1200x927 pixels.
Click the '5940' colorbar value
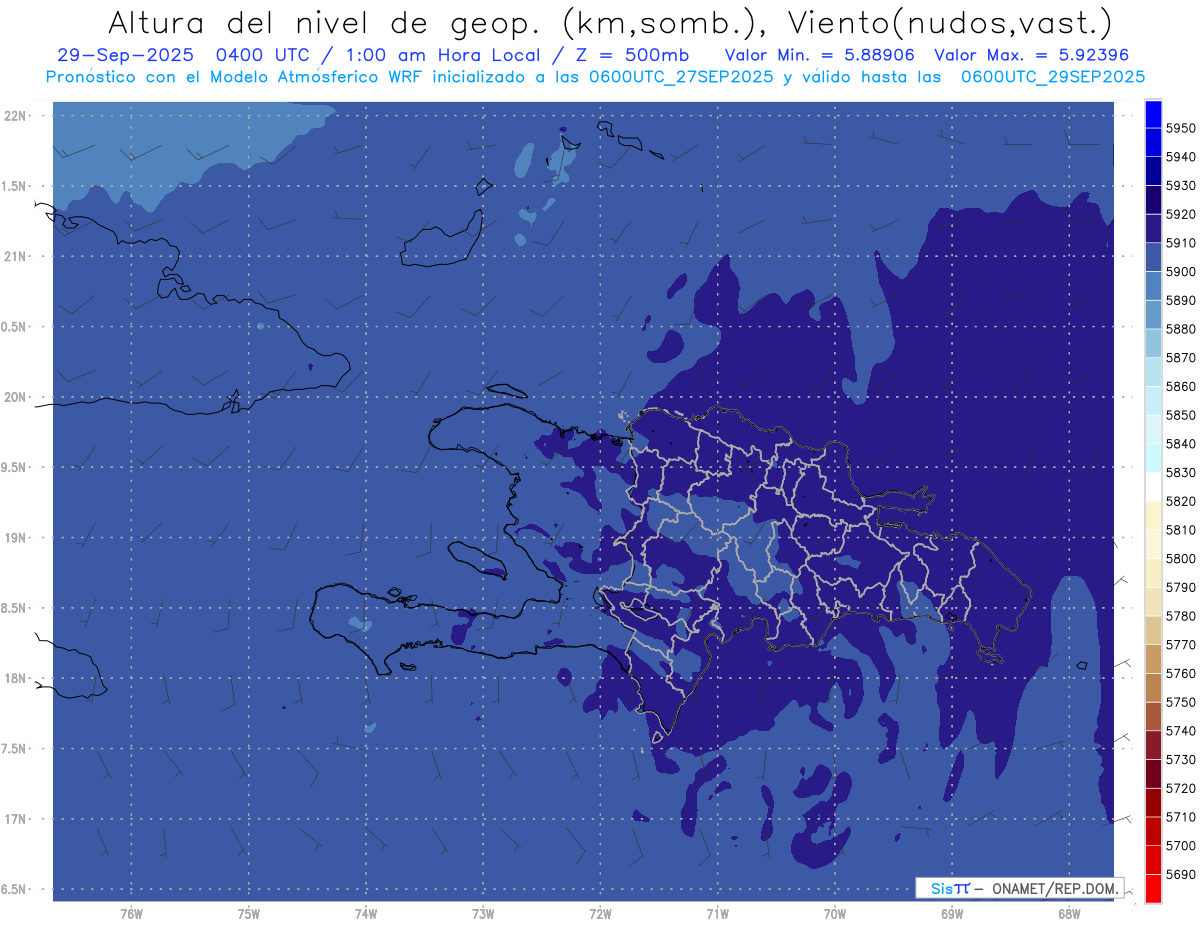[x=1180, y=157]
